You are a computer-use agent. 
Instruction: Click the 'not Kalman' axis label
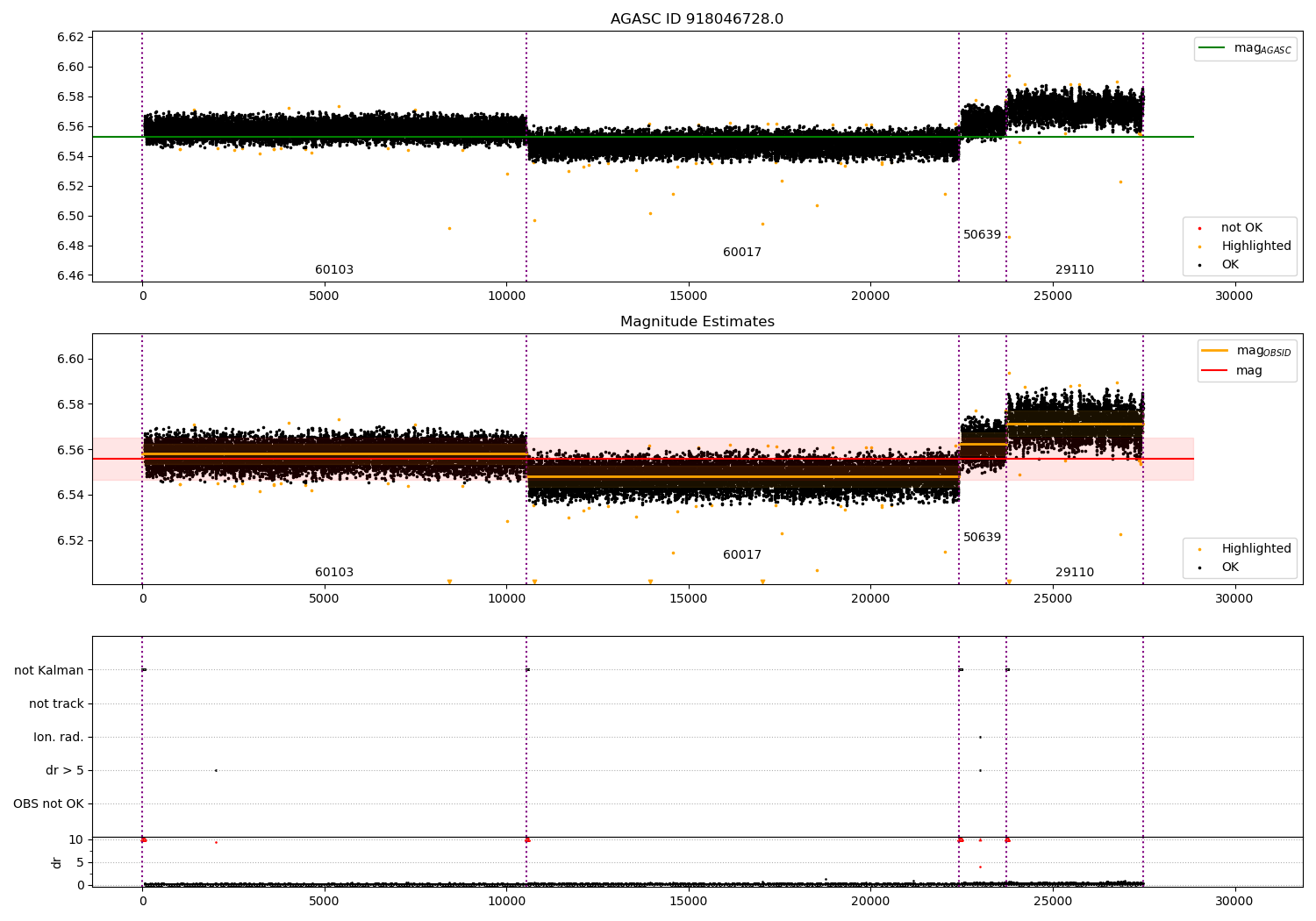49,671
